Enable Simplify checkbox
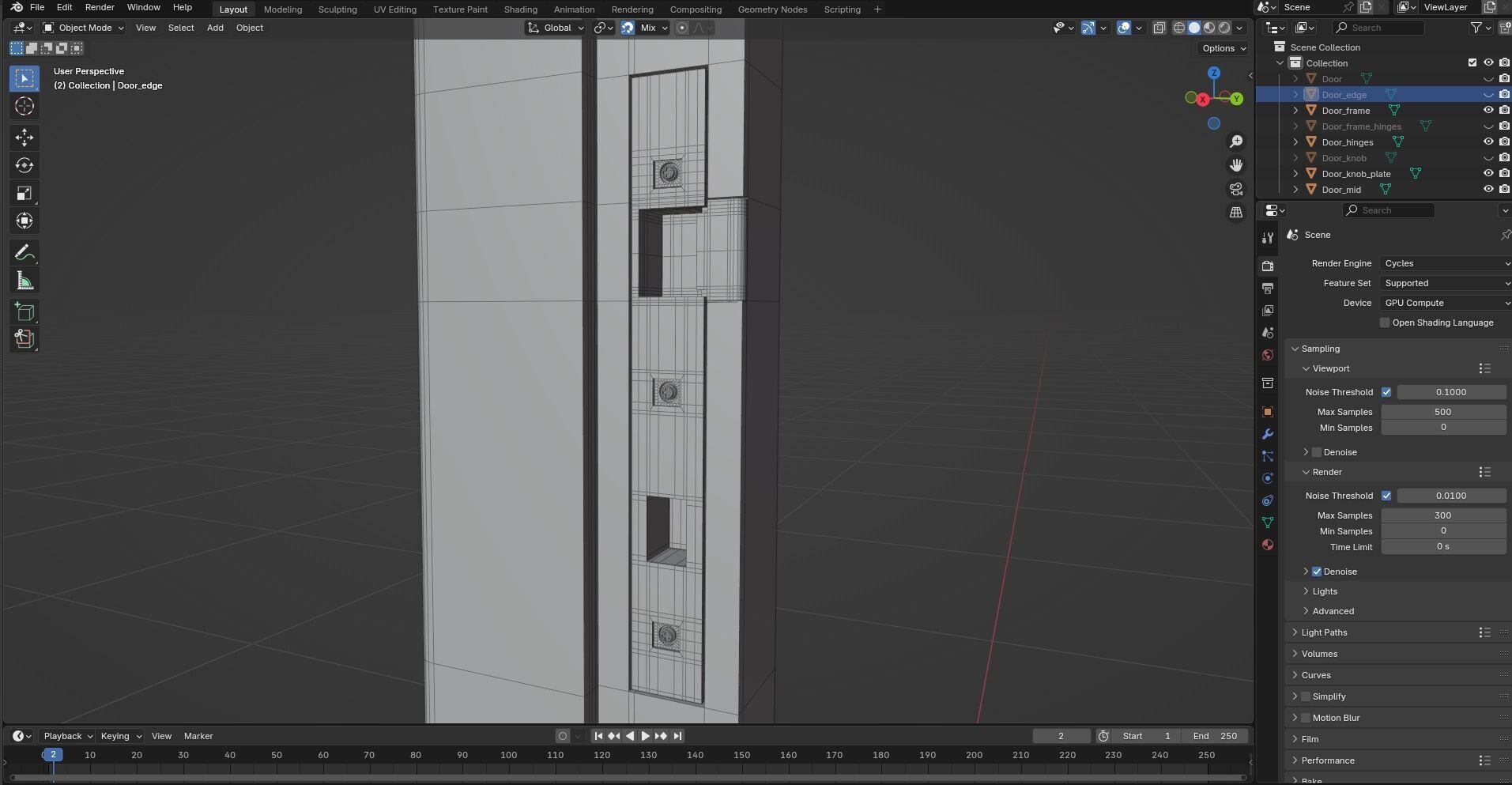The width and height of the screenshot is (1512, 785). pos(1306,696)
